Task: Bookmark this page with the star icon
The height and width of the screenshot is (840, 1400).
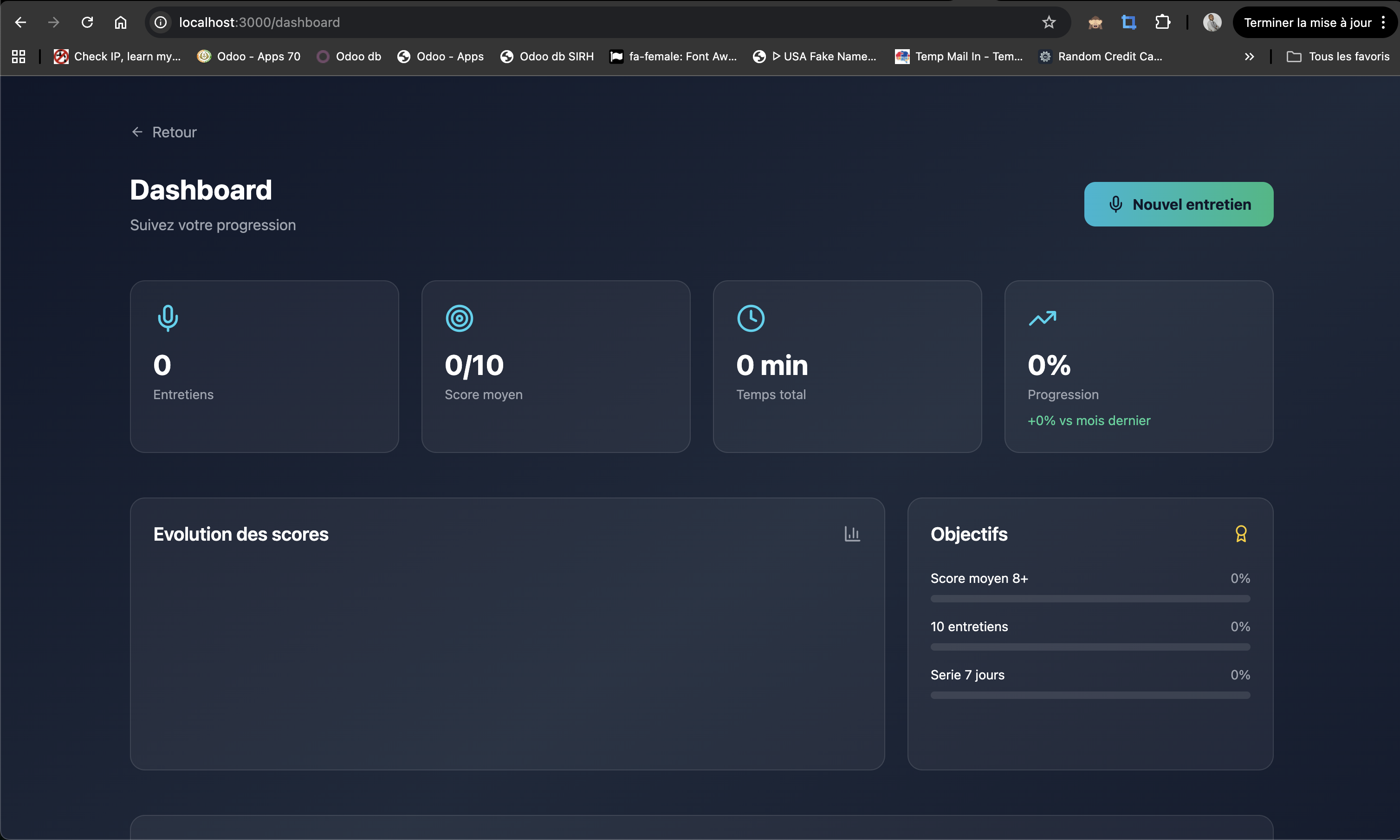Action: click(x=1049, y=23)
